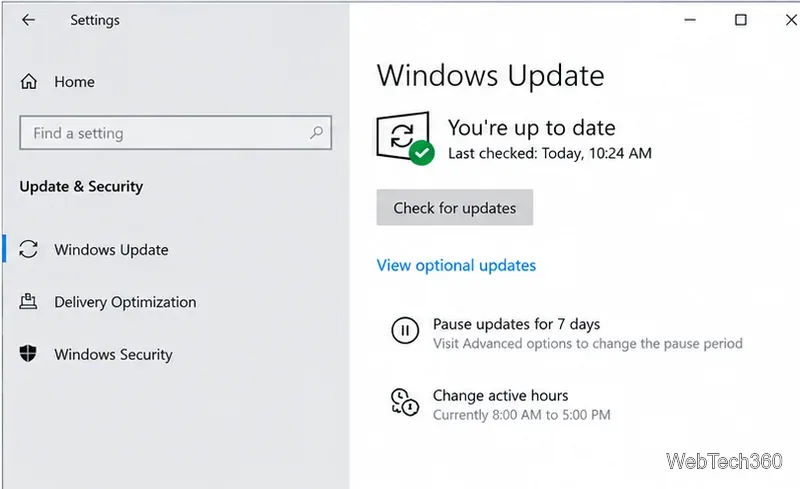Focus the Find a setting search box
This screenshot has height=489, width=800.
176,133
